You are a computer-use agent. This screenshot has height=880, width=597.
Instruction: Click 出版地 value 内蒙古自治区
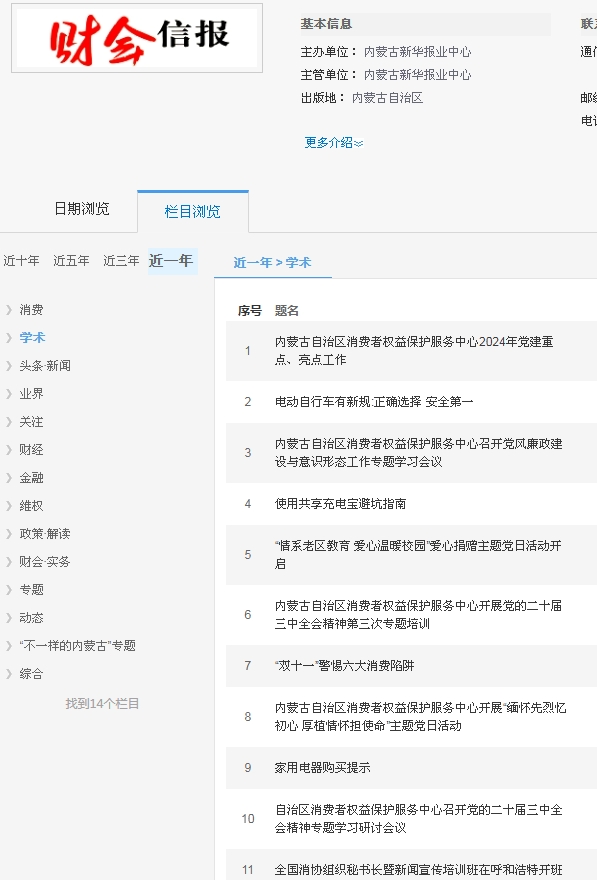pos(387,98)
